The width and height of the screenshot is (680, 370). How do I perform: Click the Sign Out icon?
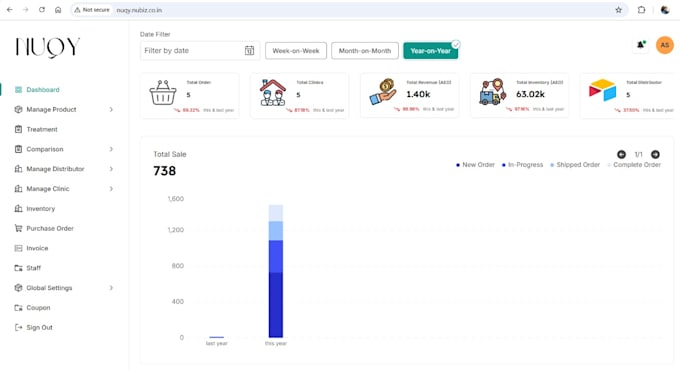pyautogui.click(x=18, y=327)
